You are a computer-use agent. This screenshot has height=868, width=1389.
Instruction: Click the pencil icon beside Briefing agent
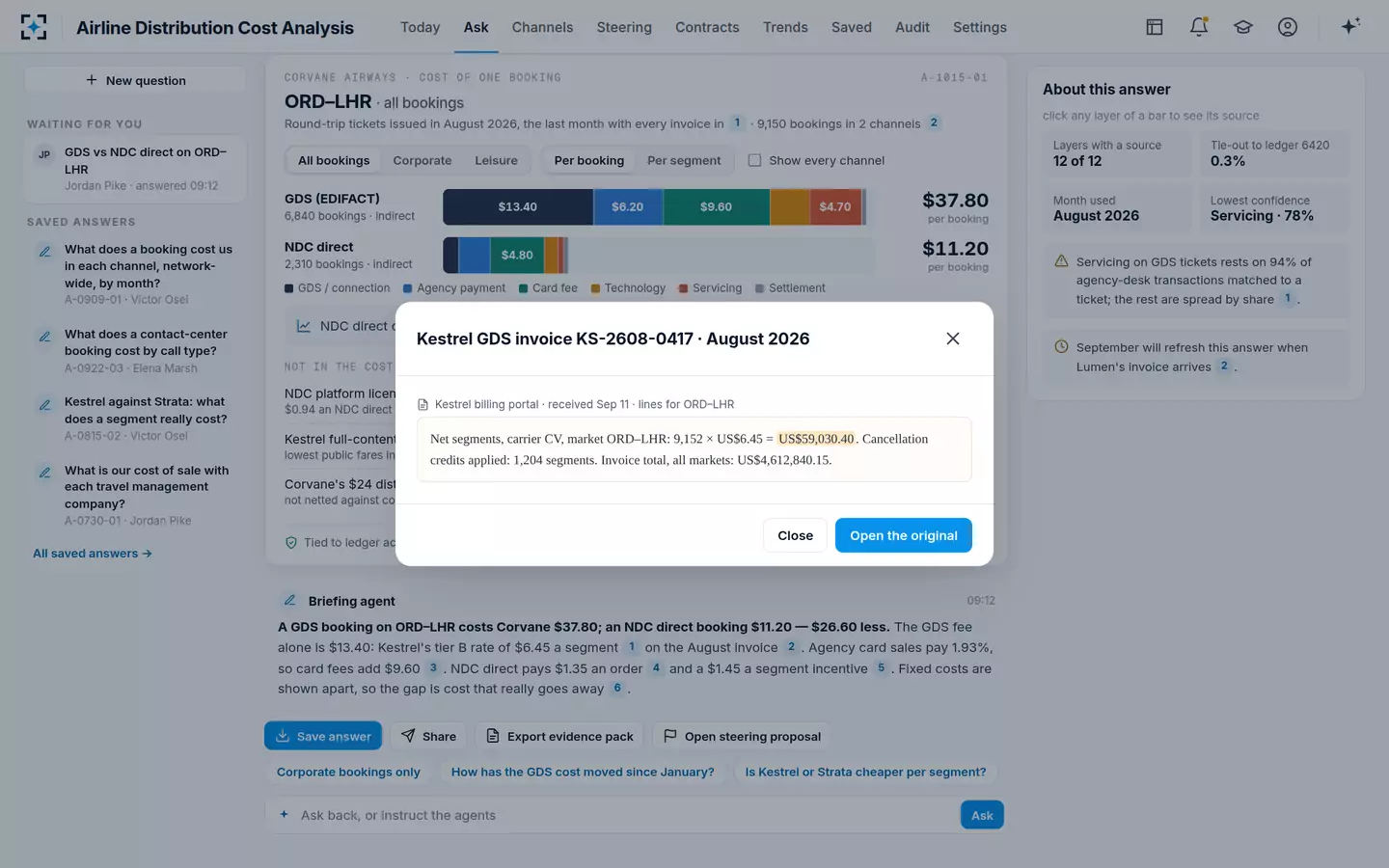click(289, 600)
